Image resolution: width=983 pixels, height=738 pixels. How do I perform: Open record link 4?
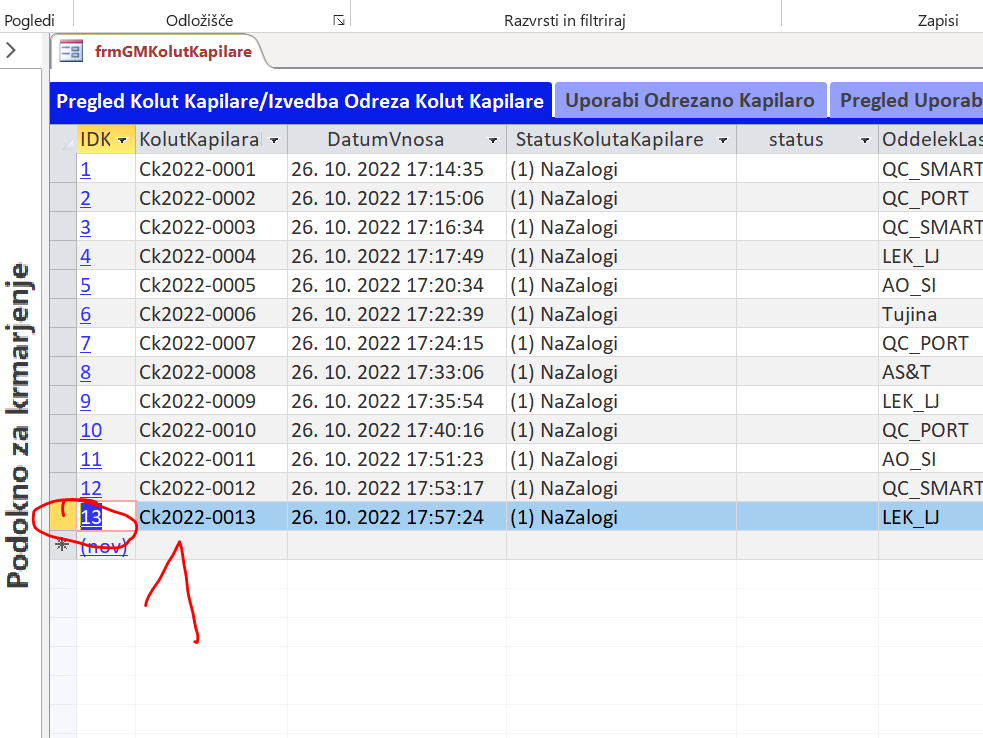click(85, 256)
